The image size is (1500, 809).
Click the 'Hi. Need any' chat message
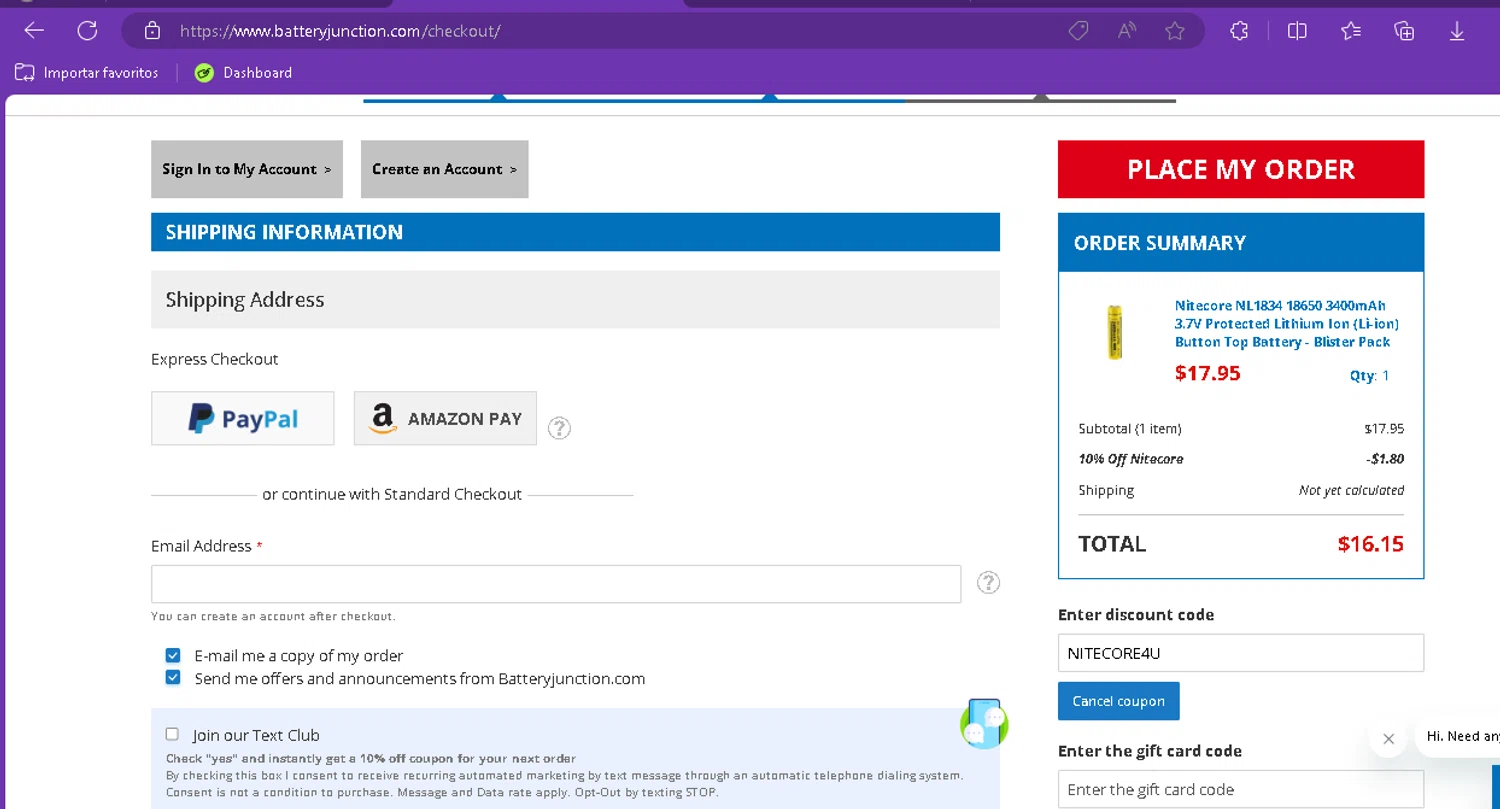(1462, 736)
